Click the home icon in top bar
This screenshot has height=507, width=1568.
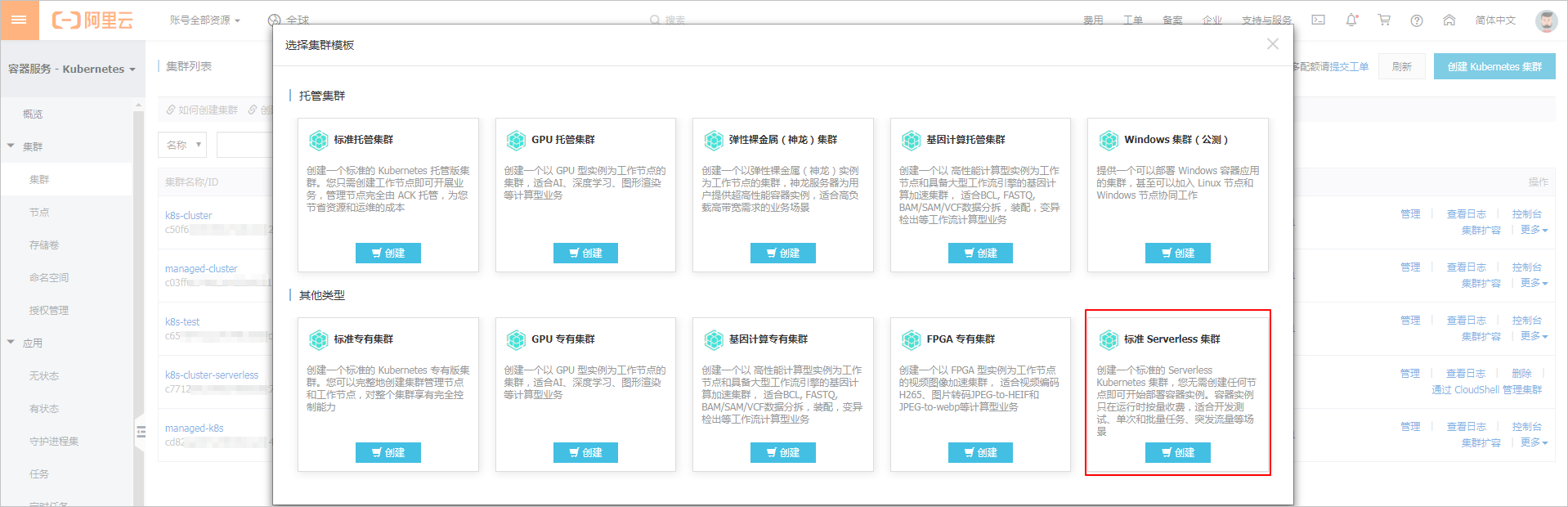(x=1449, y=20)
